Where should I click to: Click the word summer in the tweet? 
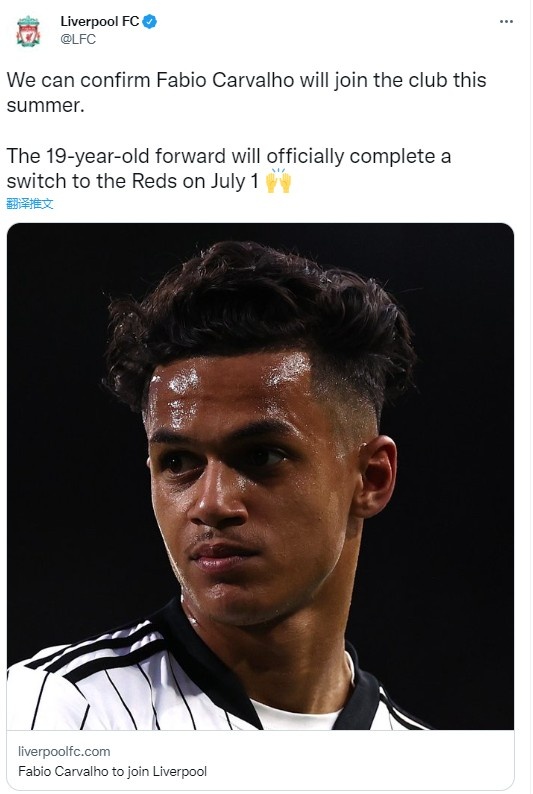(43, 106)
